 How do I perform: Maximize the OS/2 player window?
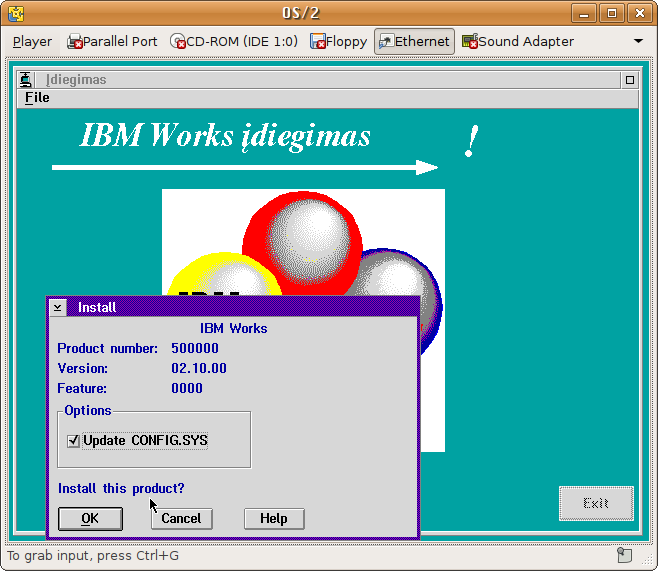(612, 13)
